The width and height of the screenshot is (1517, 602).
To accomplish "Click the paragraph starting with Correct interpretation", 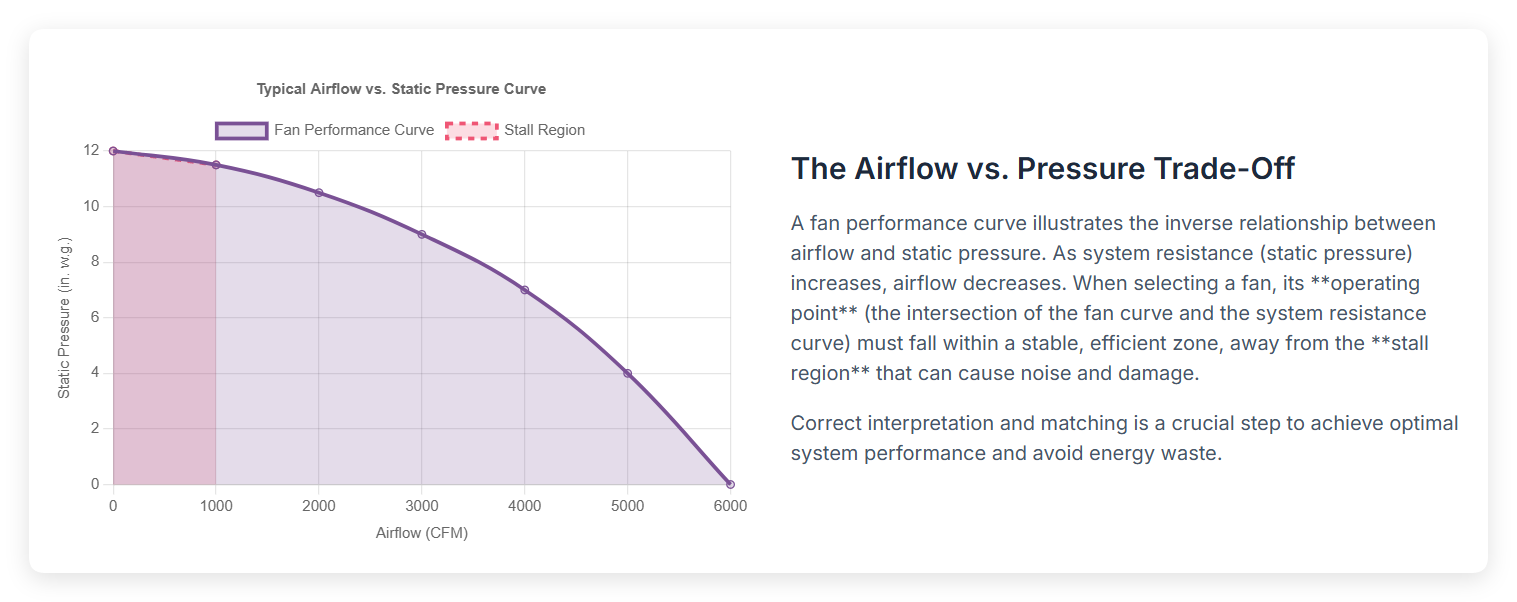I will (x=1124, y=438).
